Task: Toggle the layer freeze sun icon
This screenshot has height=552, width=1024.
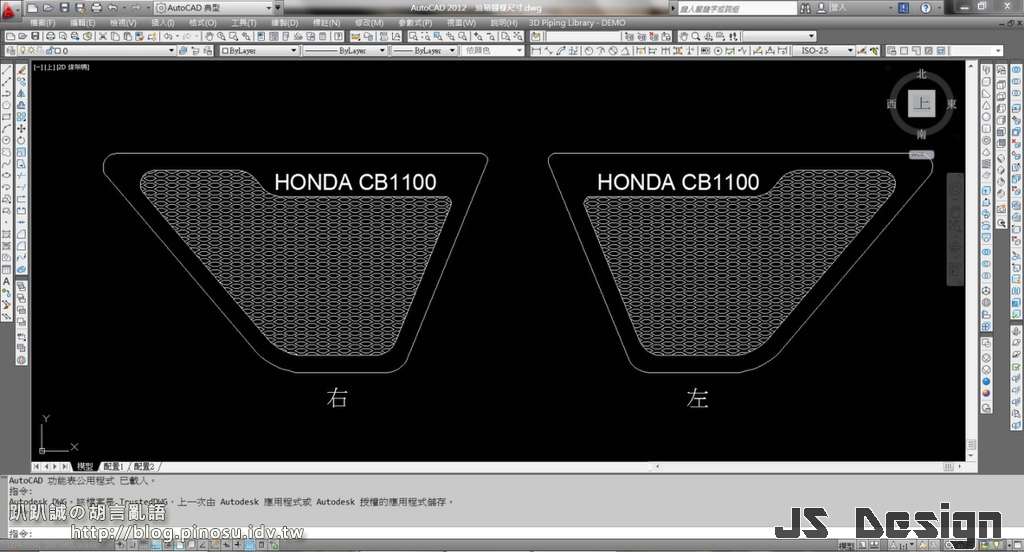Action: 32,50
